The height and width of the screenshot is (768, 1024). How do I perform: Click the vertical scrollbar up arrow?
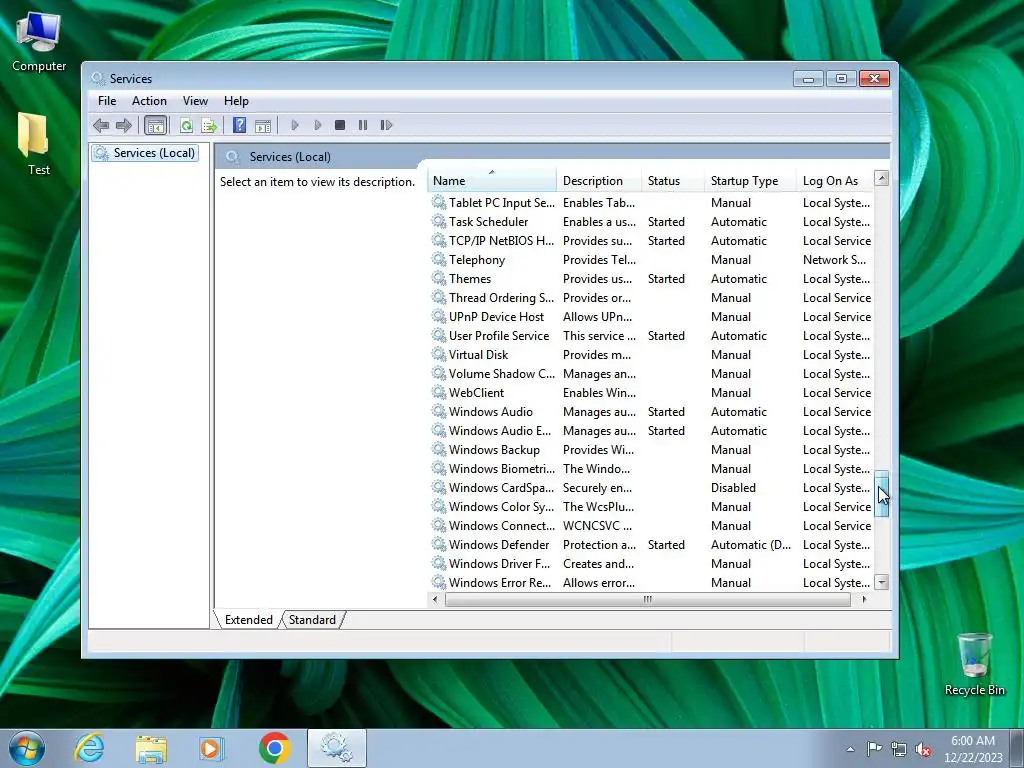tap(882, 178)
